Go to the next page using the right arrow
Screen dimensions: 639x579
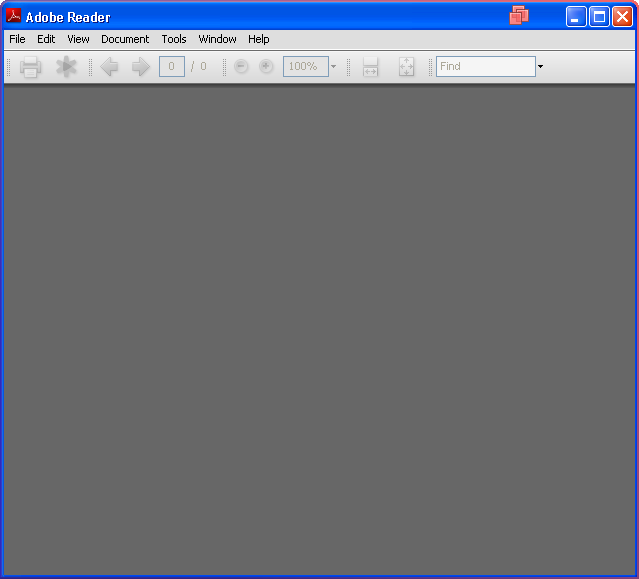(x=141, y=66)
